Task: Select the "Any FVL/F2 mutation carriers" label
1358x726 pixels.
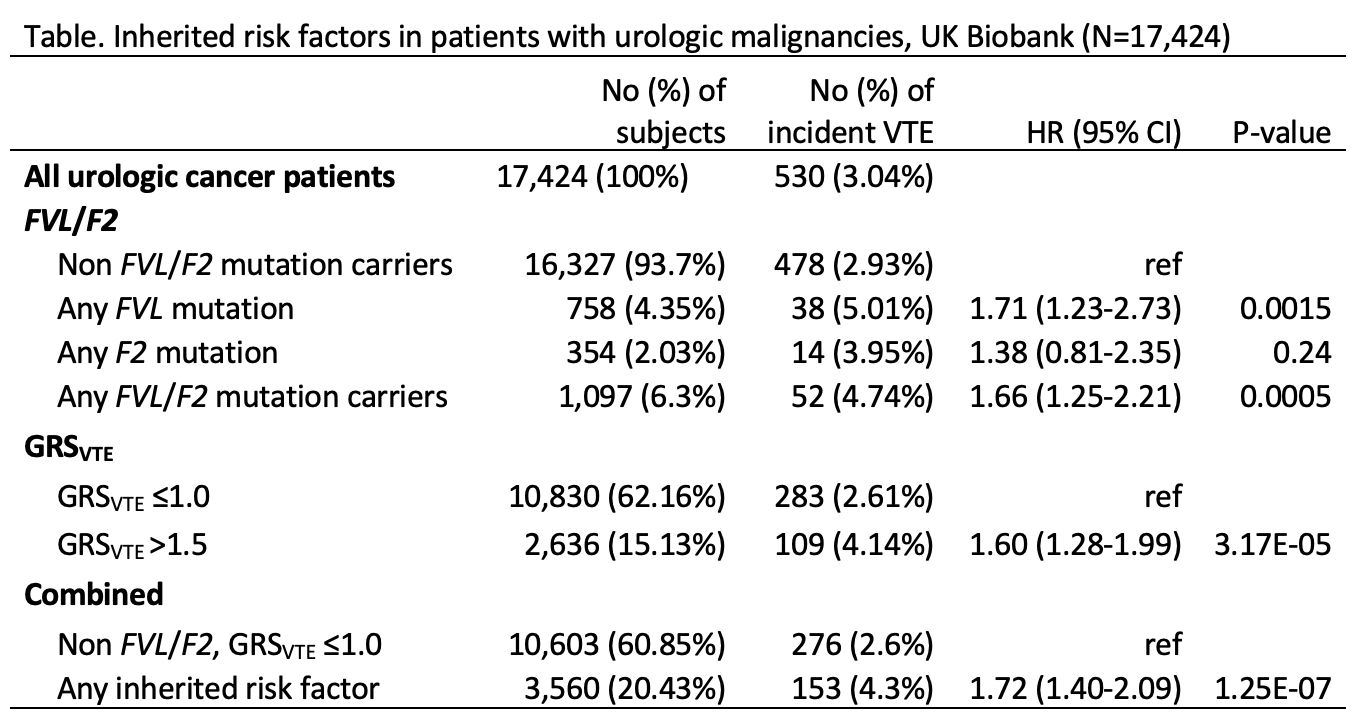Action: 252,396
